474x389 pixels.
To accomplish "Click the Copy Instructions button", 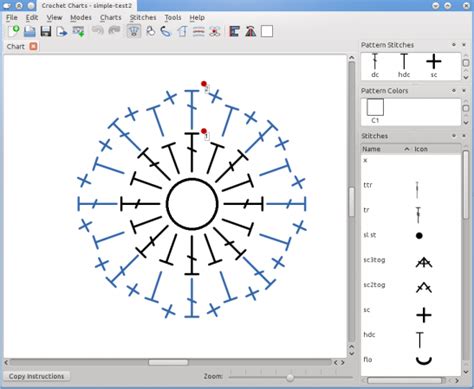I will coord(36,376).
